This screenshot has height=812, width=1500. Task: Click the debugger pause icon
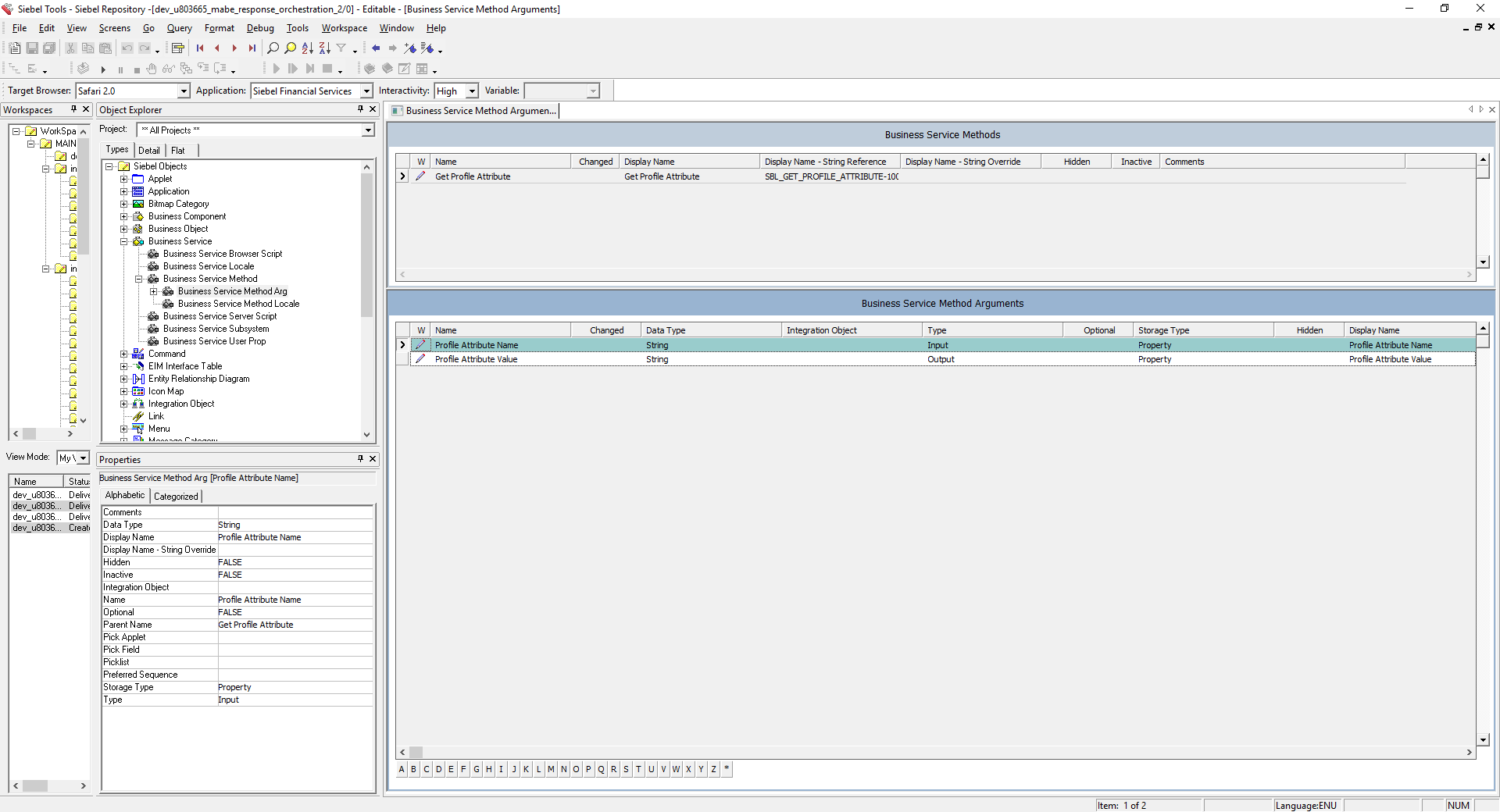point(120,69)
